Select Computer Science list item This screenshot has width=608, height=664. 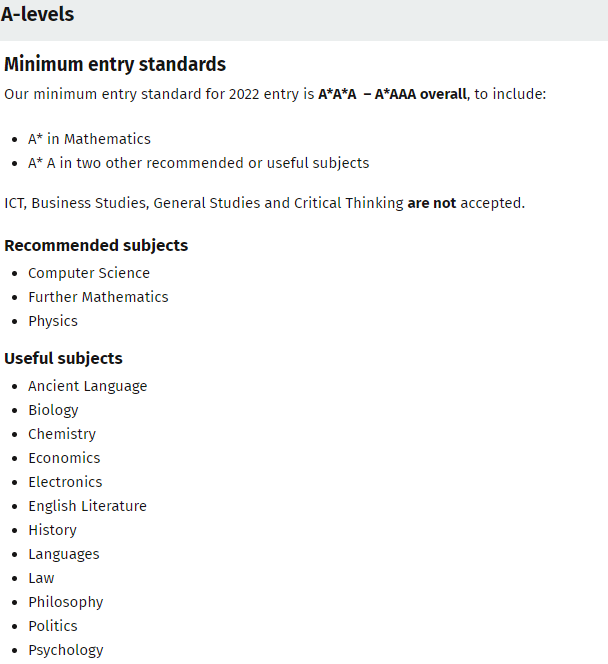tap(89, 273)
